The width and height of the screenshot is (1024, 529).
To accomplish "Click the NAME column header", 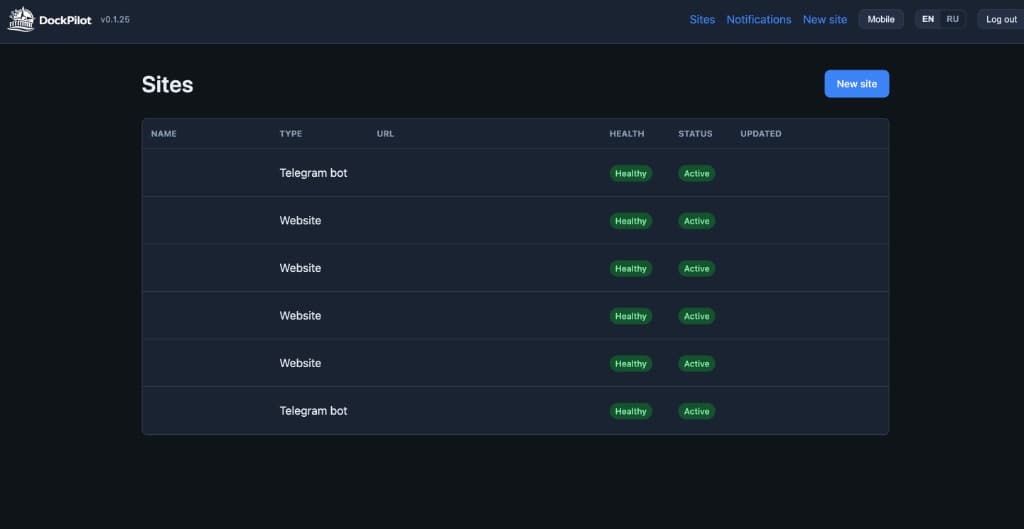I will (x=164, y=134).
